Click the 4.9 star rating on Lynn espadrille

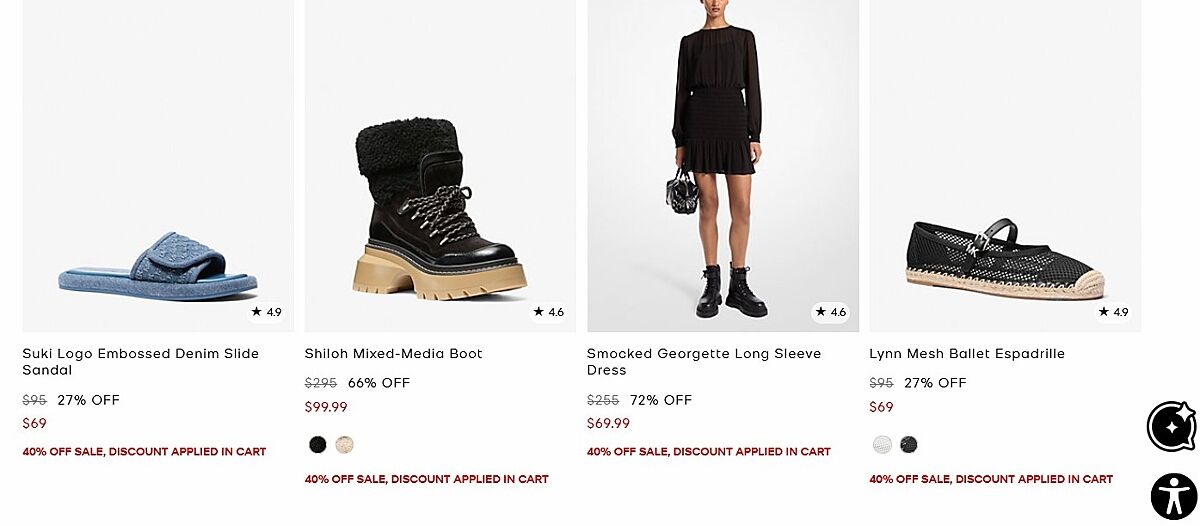[1113, 312]
